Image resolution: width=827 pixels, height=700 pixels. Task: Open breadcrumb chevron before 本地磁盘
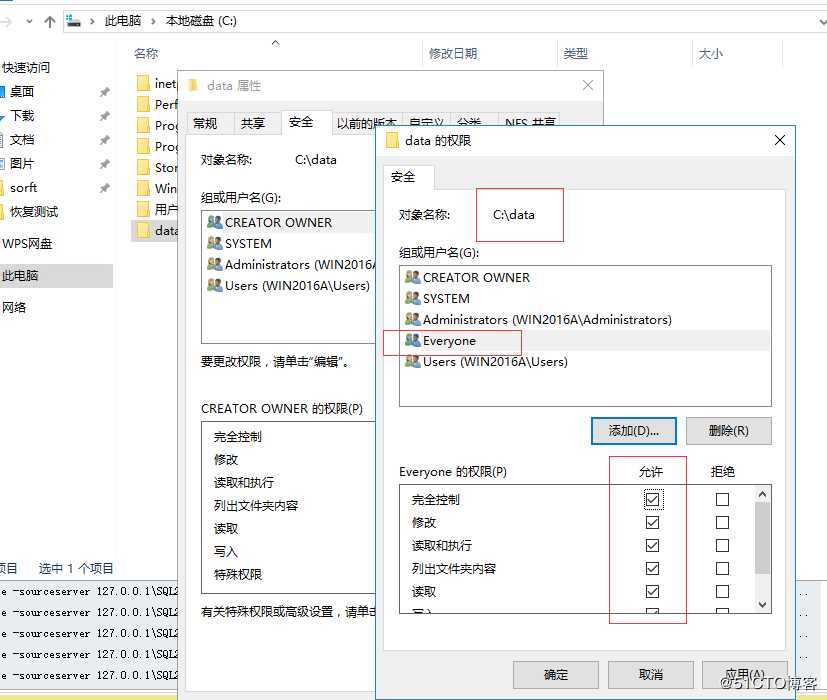153,22
